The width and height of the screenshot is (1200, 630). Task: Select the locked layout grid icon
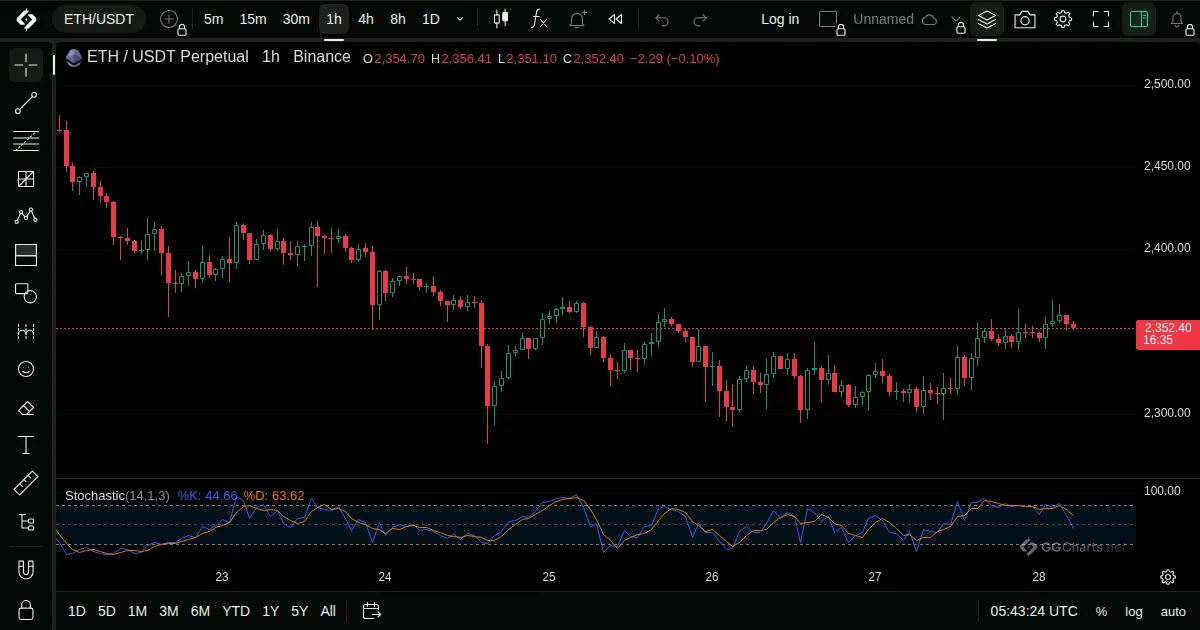tap(829, 19)
